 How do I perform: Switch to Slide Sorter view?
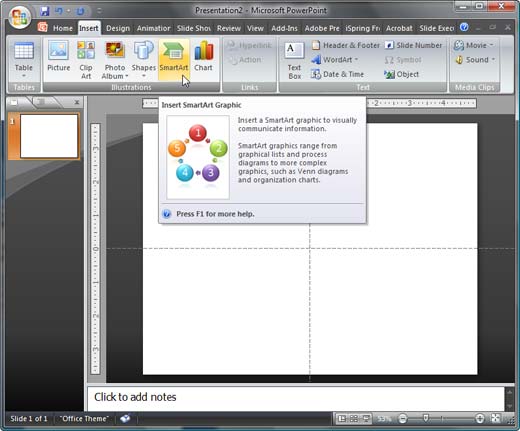[x=354, y=419]
